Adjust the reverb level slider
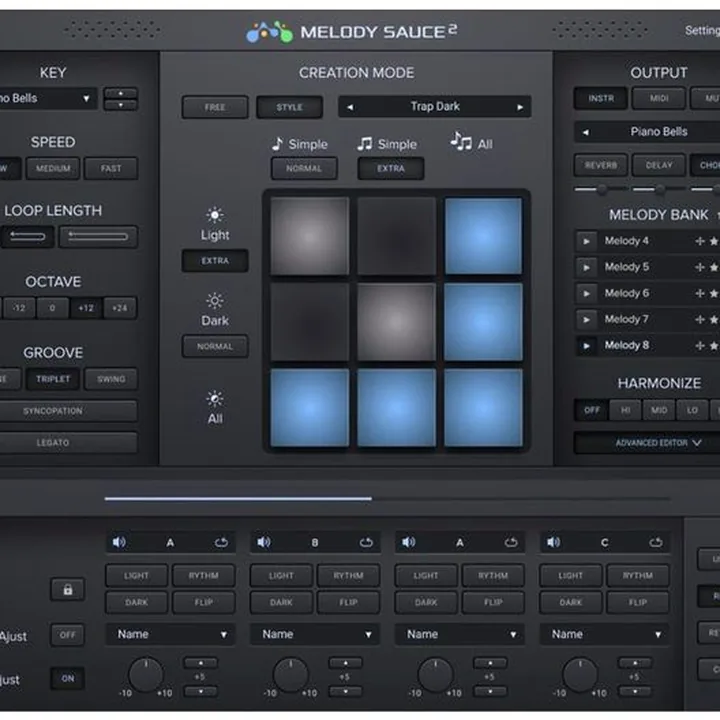 point(601,189)
